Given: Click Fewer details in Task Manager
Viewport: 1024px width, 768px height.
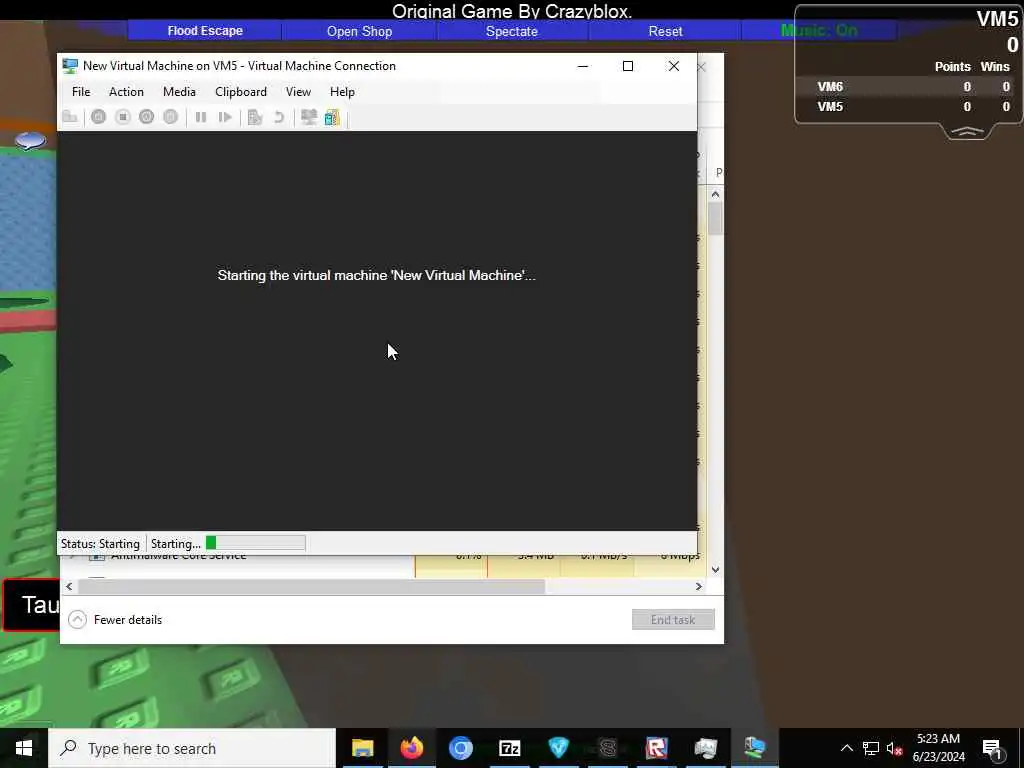Looking at the screenshot, I should point(115,620).
